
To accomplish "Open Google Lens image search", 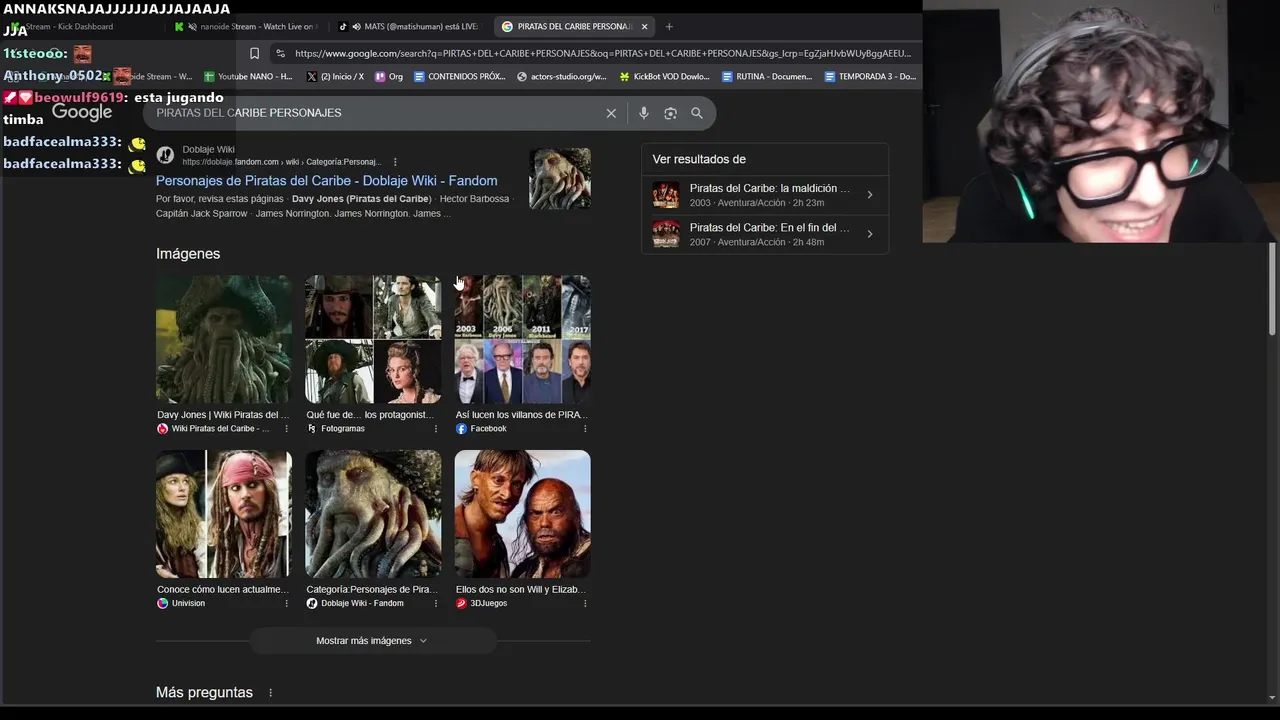I will pyautogui.click(x=670, y=113).
